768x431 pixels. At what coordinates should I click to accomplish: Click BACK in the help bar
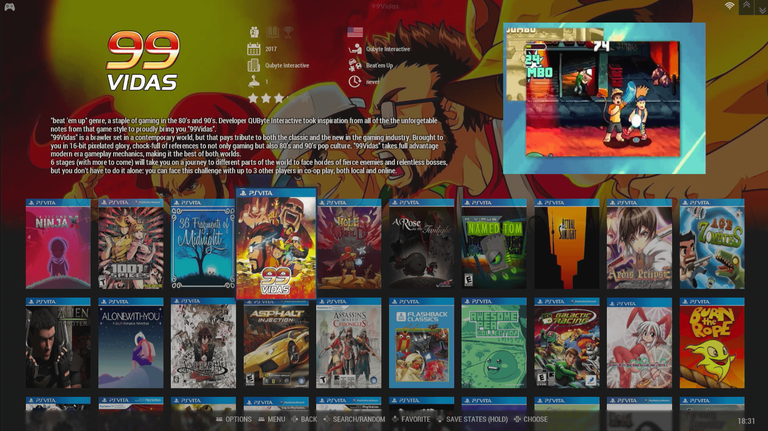[x=304, y=419]
